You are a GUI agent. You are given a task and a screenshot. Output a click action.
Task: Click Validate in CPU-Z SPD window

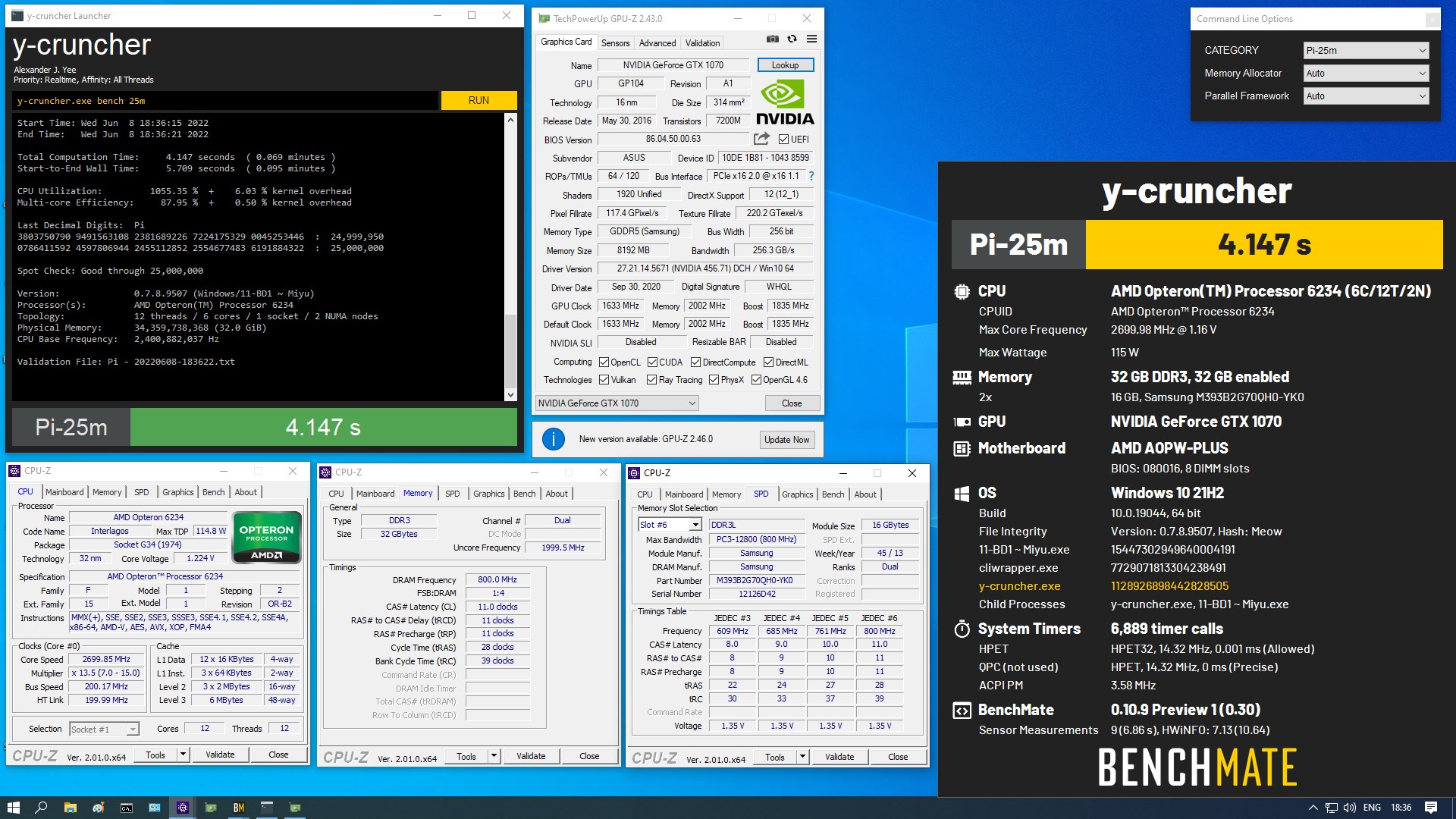(839, 757)
